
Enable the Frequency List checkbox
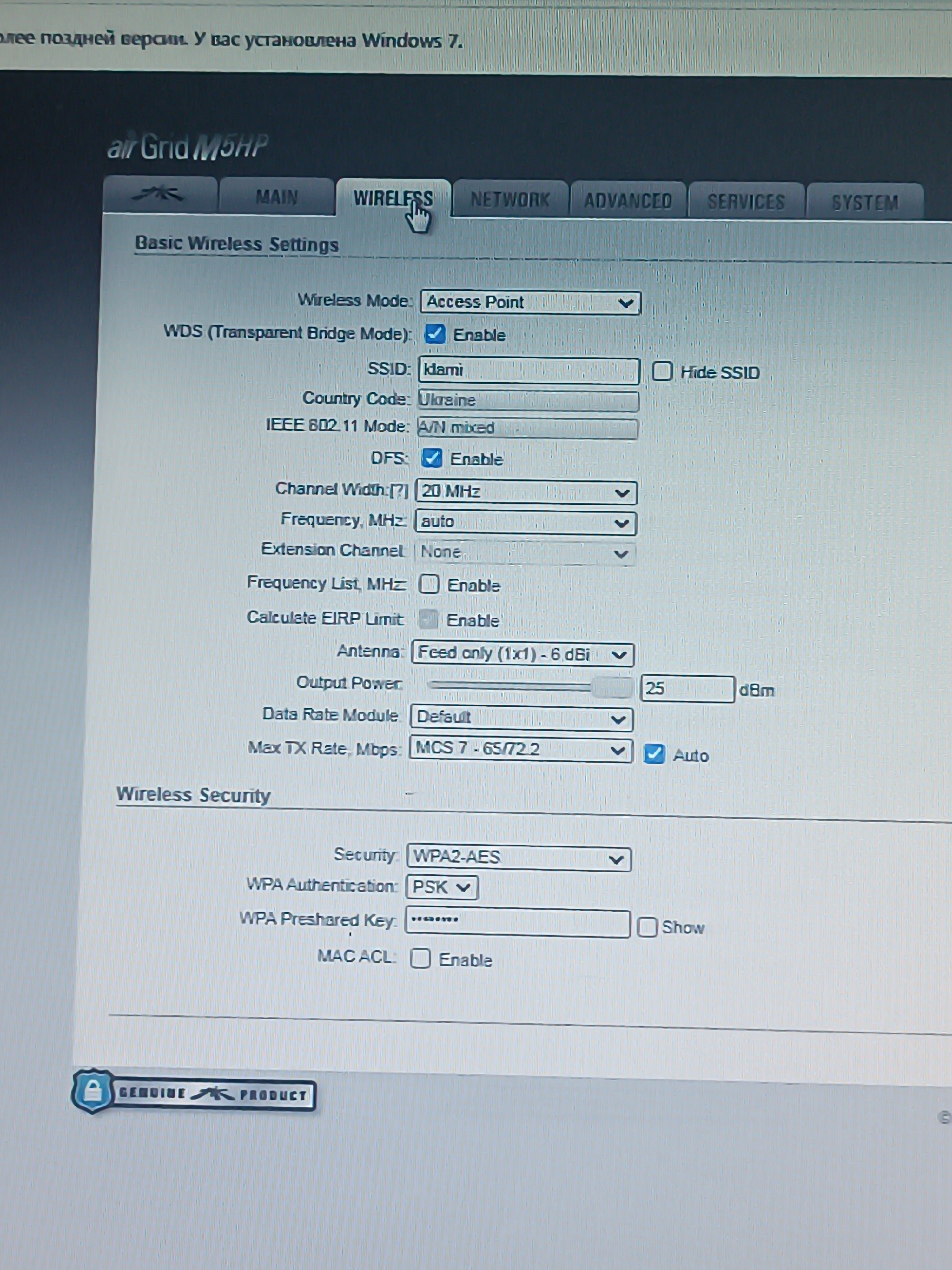pyautogui.click(x=429, y=585)
